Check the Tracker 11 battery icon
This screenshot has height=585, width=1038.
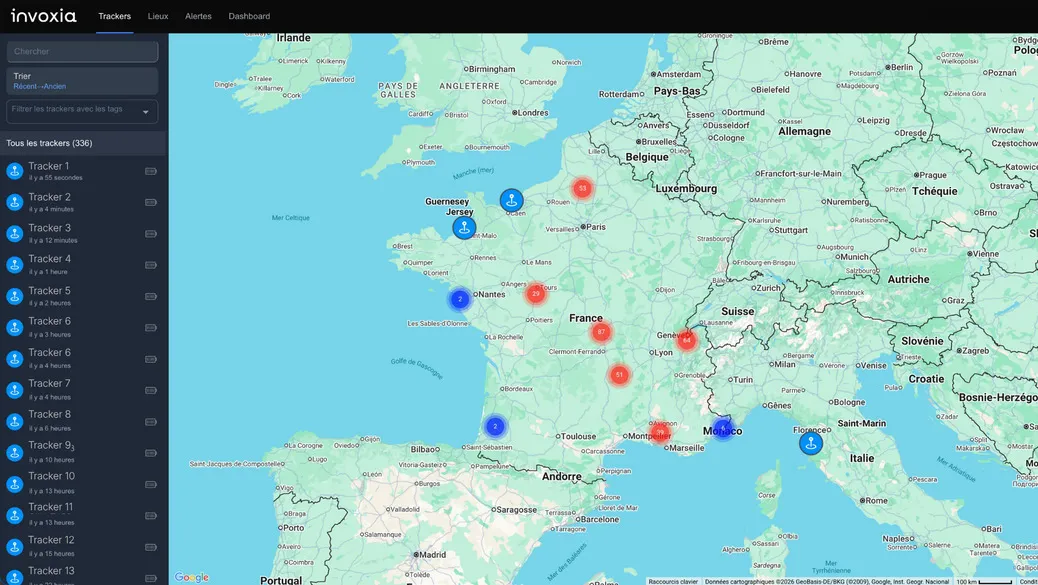click(x=151, y=516)
